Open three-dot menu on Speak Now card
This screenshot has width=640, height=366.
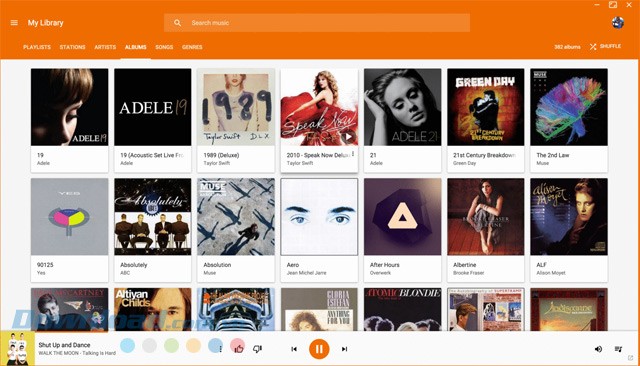pyautogui.click(x=353, y=154)
